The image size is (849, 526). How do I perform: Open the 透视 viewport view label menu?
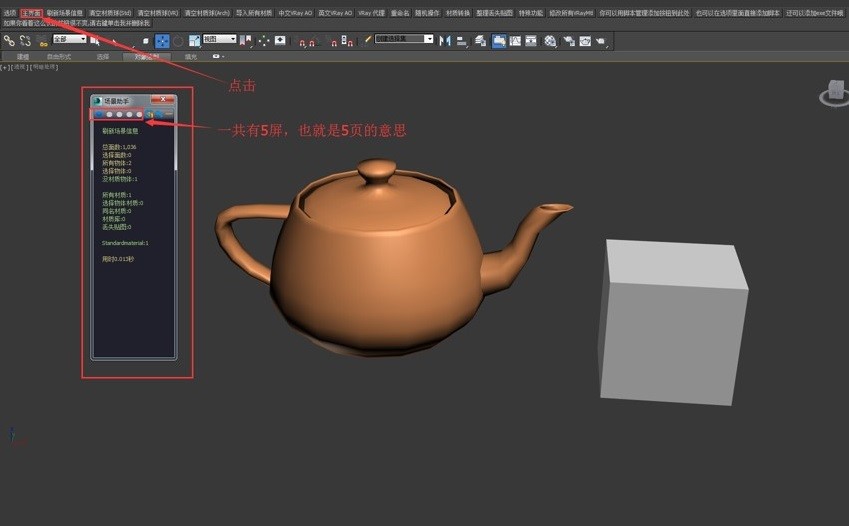(x=19, y=67)
